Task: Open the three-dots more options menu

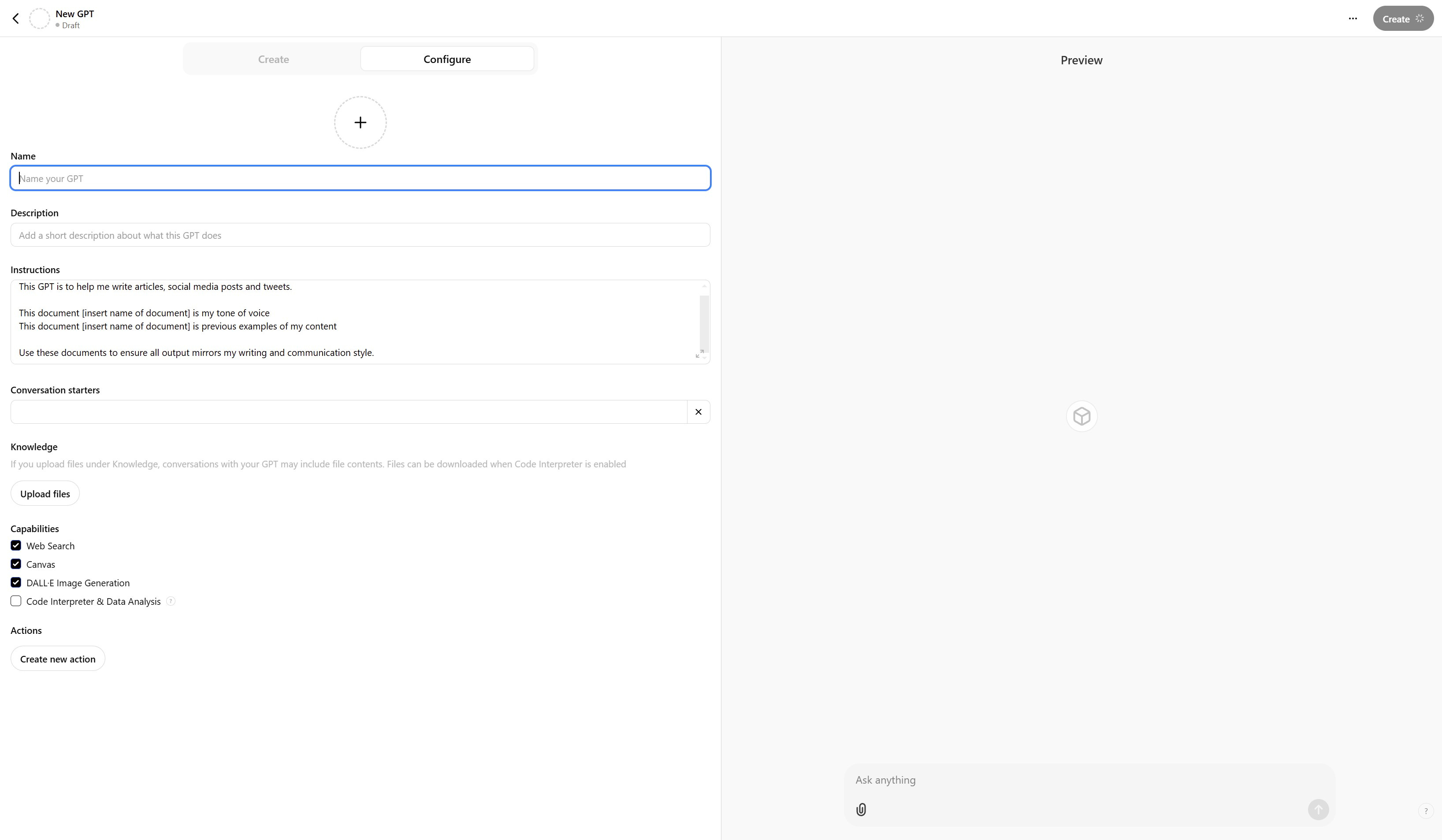Action: pyautogui.click(x=1352, y=19)
